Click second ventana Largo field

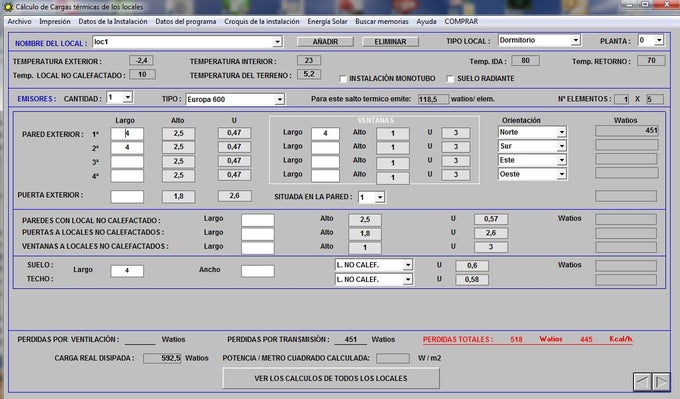pos(325,147)
